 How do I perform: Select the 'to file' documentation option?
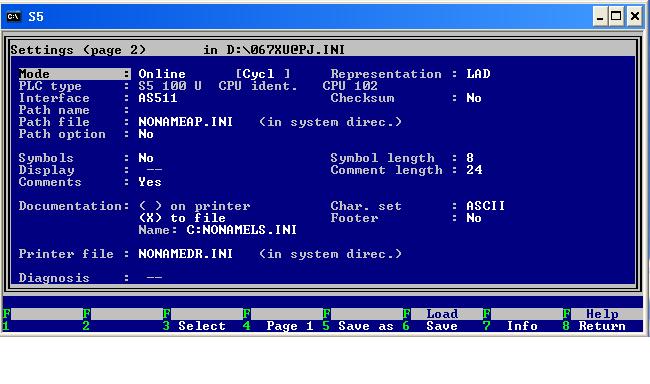pyautogui.click(x=182, y=218)
